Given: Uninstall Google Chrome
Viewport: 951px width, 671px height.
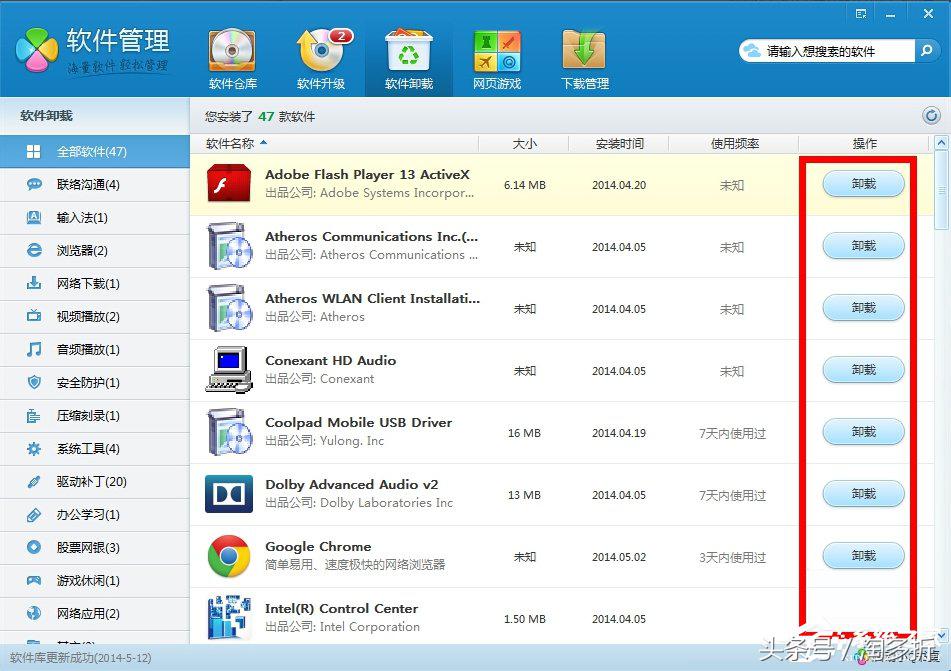Looking at the screenshot, I should [x=861, y=555].
